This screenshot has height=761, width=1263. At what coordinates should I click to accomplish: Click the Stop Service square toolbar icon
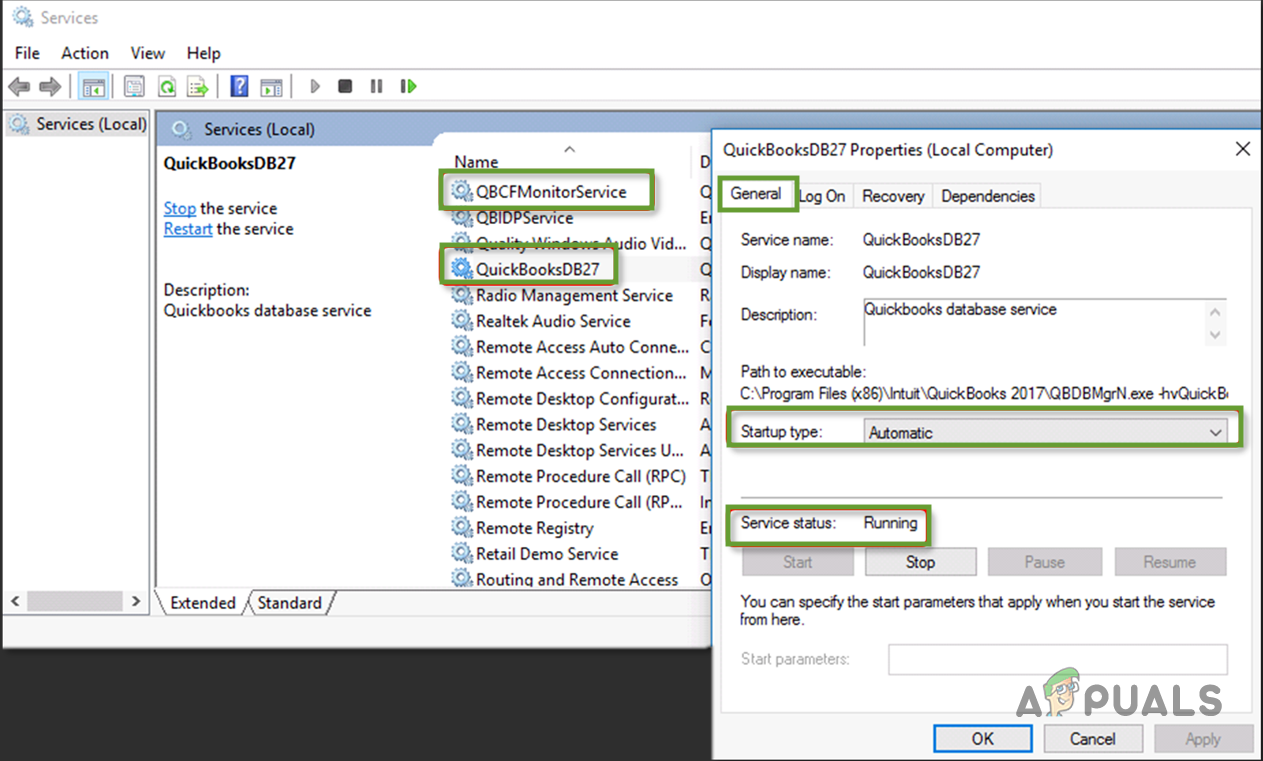(345, 87)
